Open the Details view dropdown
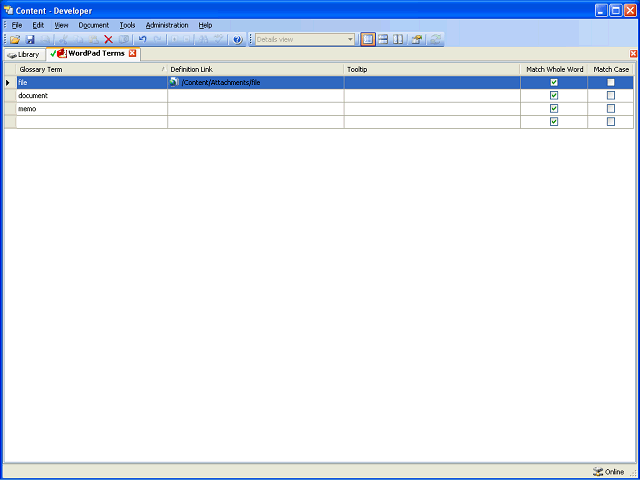This screenshot has width=640, height=480. tap(350, 40)
